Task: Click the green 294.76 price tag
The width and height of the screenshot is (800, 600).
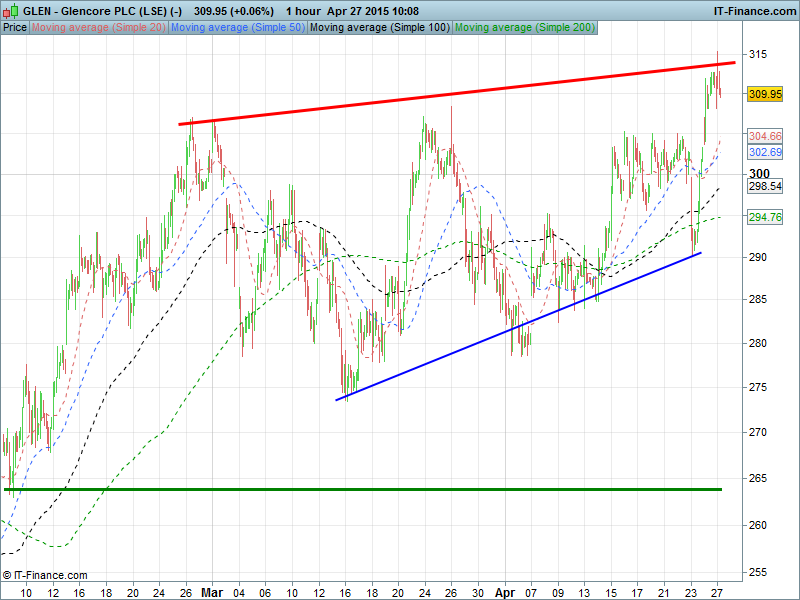Action: [764, 217]
